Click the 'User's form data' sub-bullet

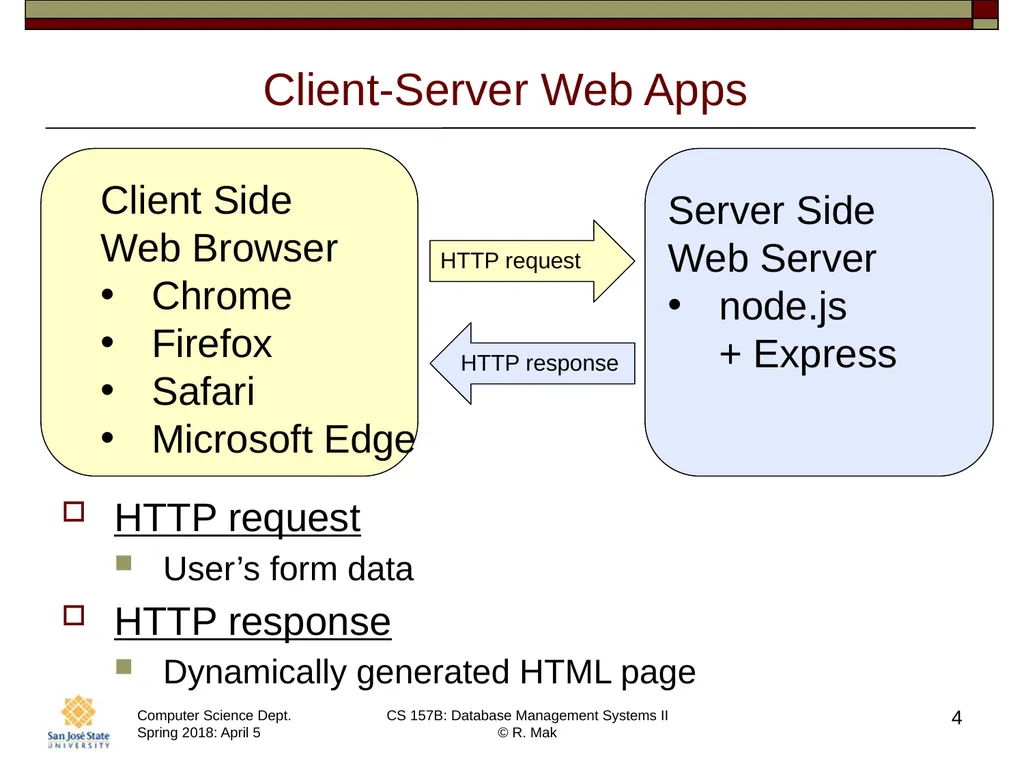click(x=288, y=569)
